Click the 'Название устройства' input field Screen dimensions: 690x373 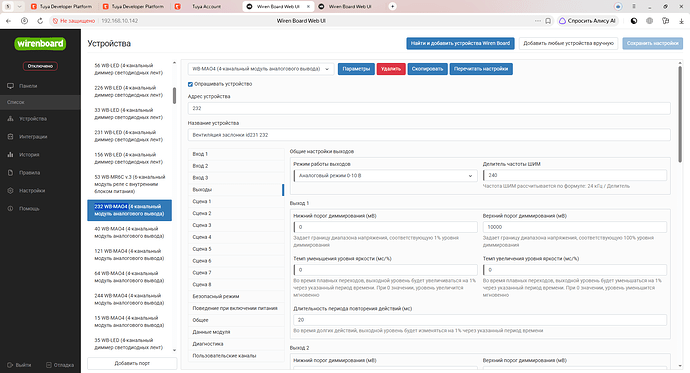[429, 135]
